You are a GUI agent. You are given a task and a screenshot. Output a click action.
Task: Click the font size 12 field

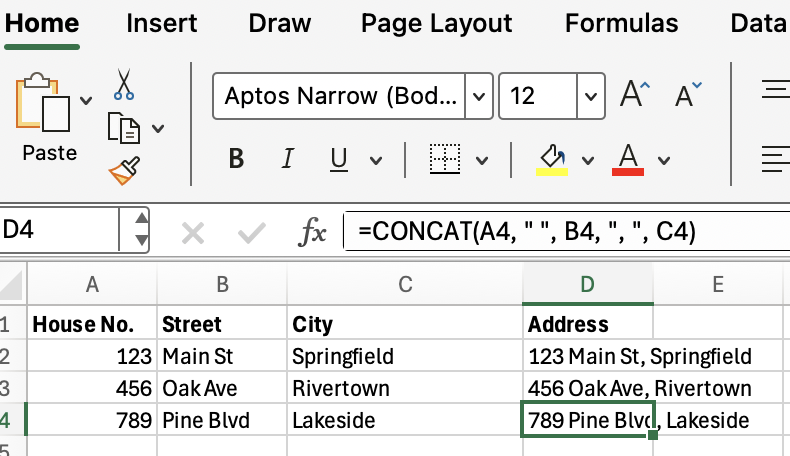(538, 96)
